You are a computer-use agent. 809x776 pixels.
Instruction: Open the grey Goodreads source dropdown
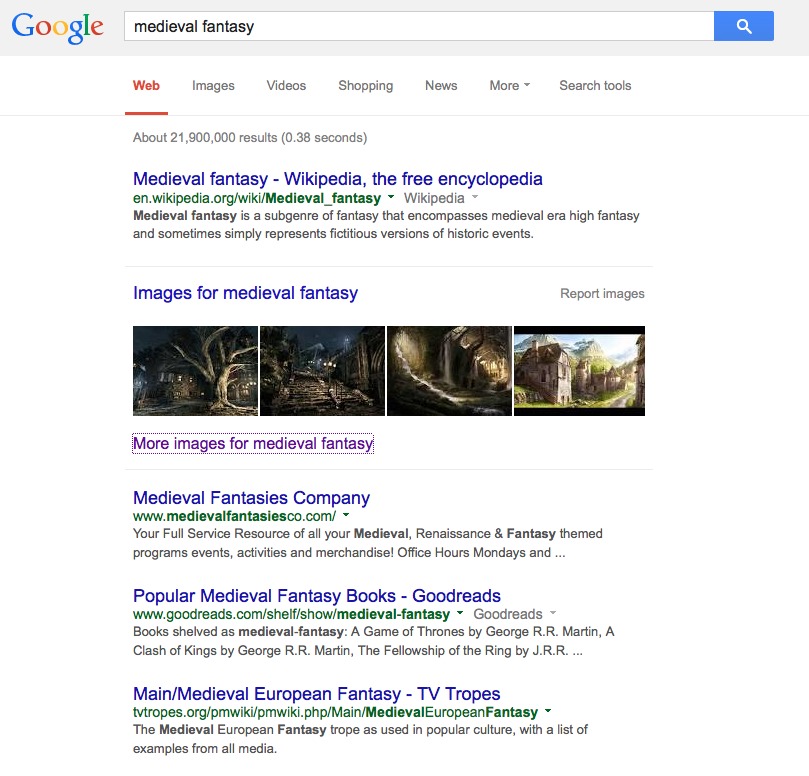tap(515, 614)
